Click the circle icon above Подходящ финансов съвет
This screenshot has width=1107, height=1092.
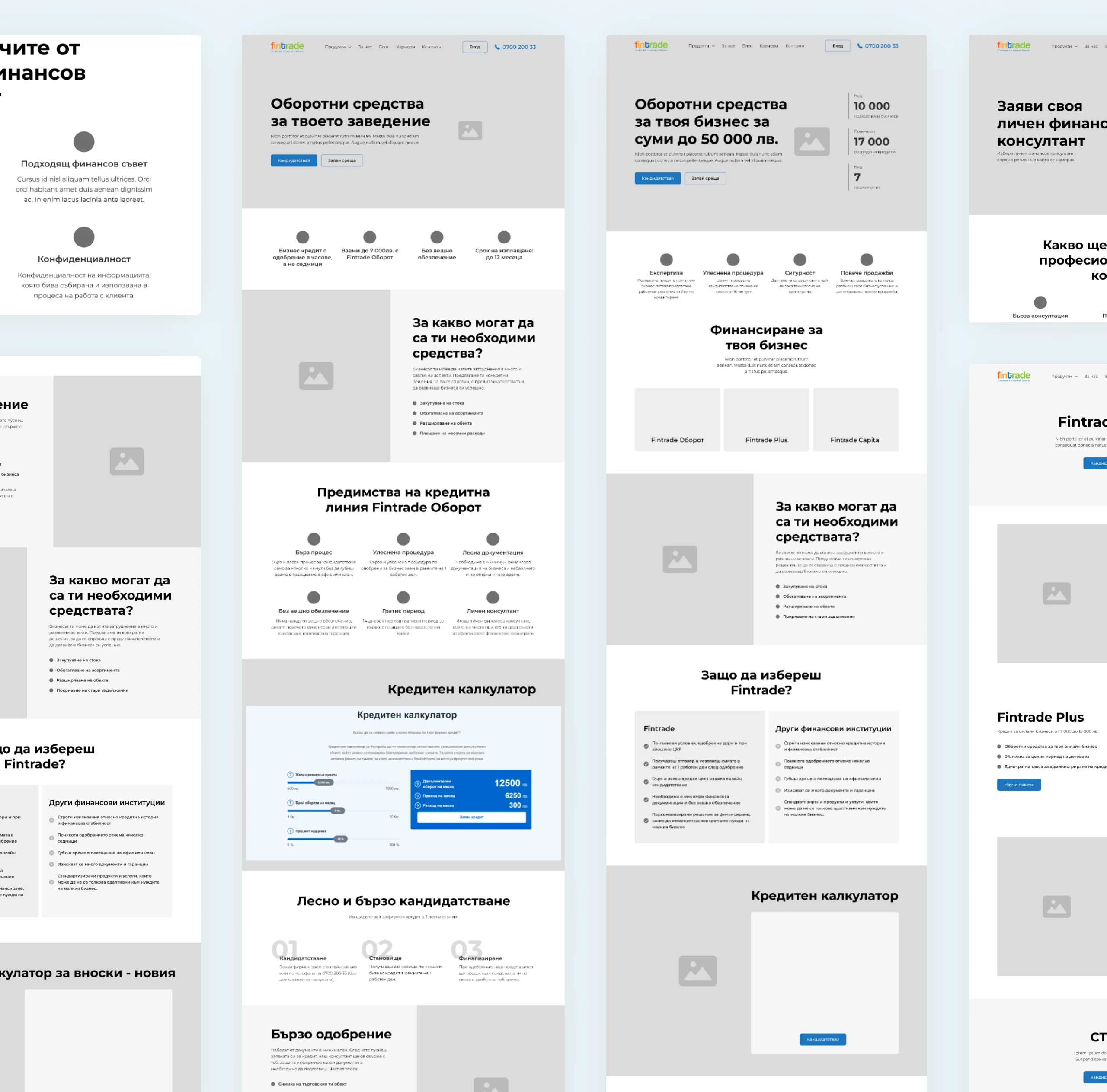pos(84,141)
